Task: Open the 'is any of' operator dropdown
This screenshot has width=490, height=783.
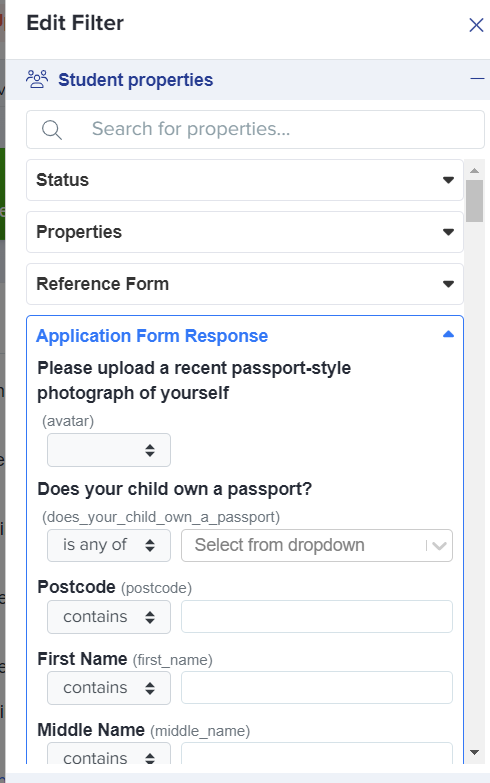Action: (x=109, y=545)
